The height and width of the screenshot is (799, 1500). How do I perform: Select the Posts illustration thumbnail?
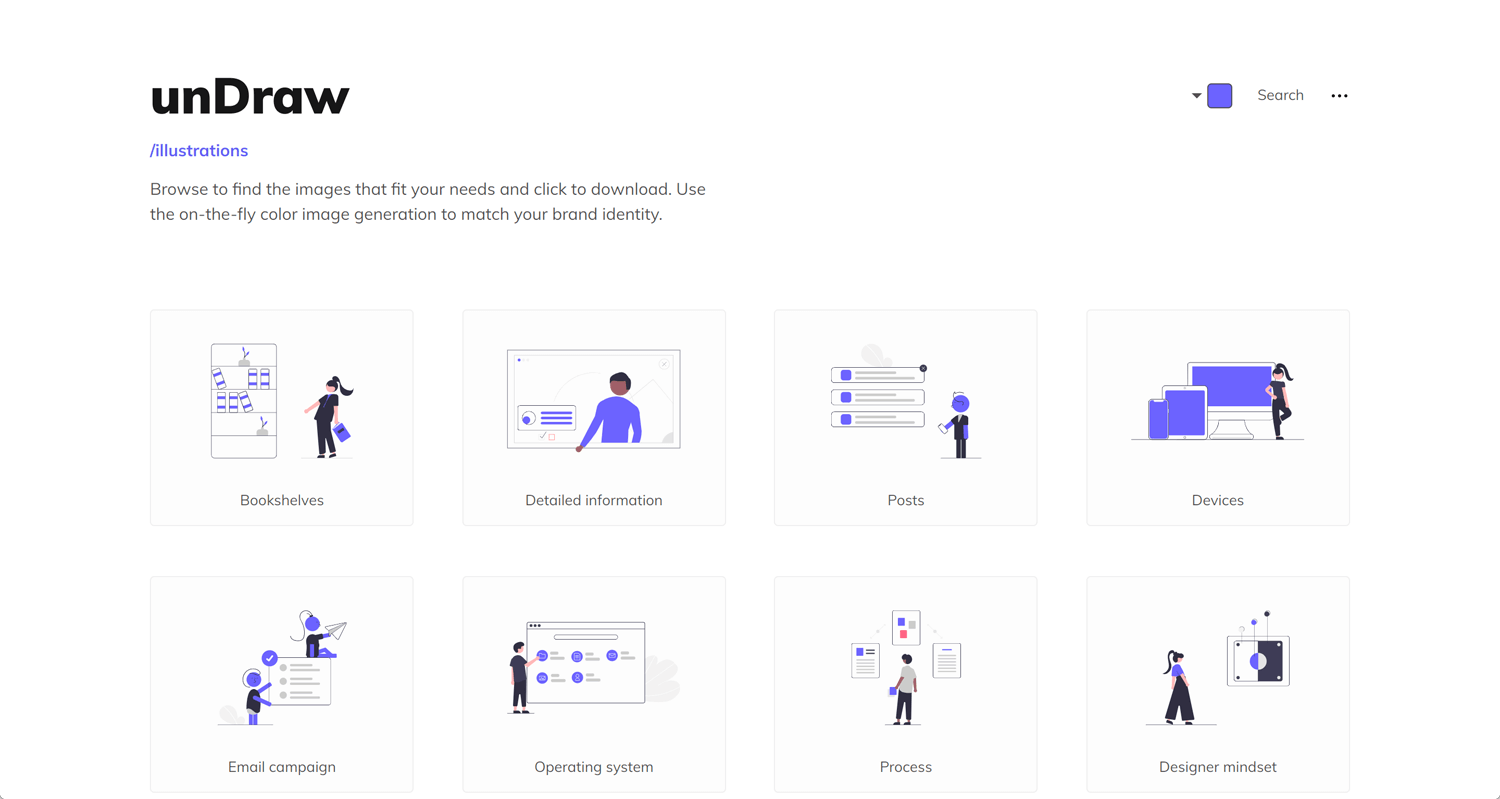coord(906,401)
